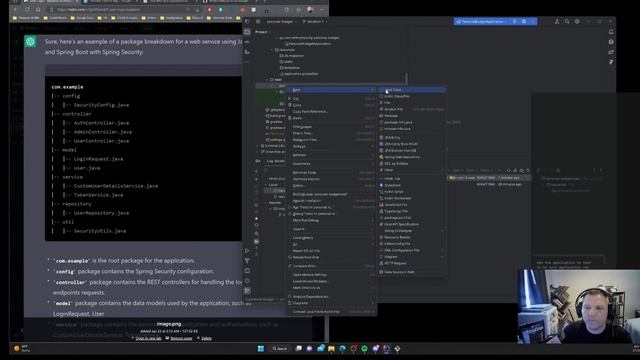The height and width of the screenshot is (360, 640).
Task: Select Find in Files option
Action: pos(331,133)
